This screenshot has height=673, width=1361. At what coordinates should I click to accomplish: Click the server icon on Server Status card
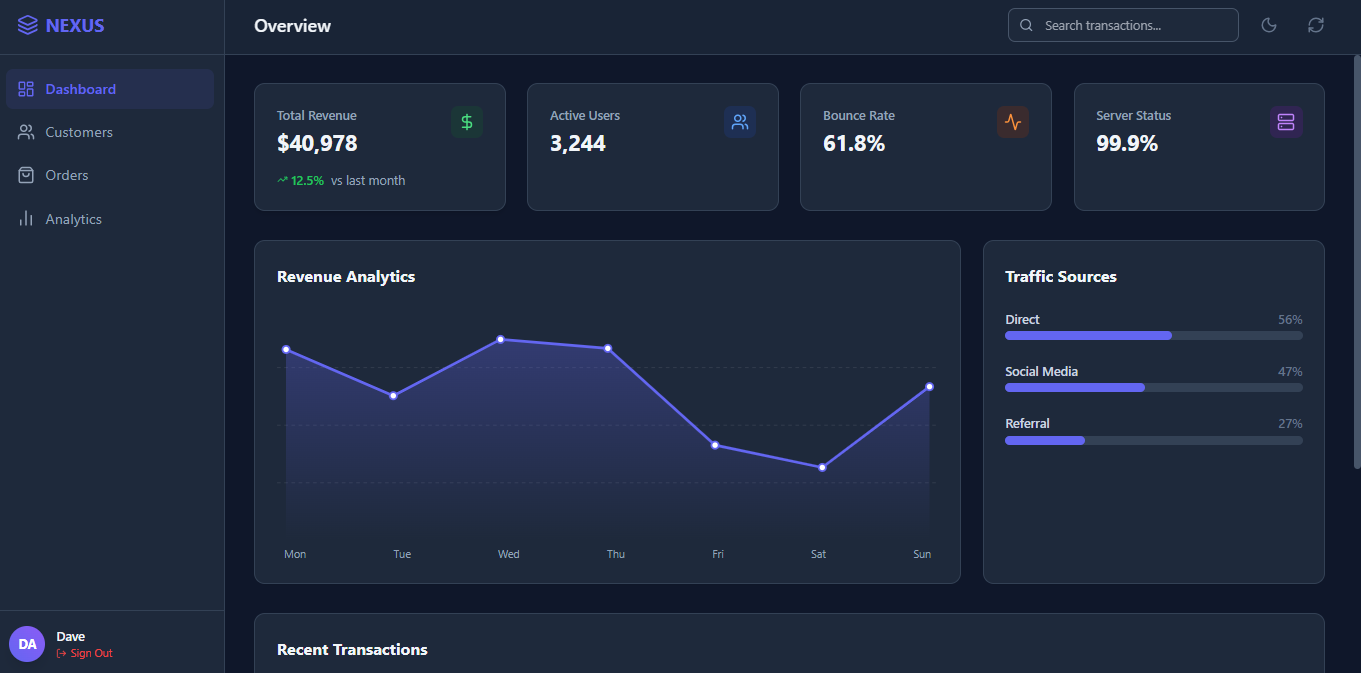tap(1285, 121)
